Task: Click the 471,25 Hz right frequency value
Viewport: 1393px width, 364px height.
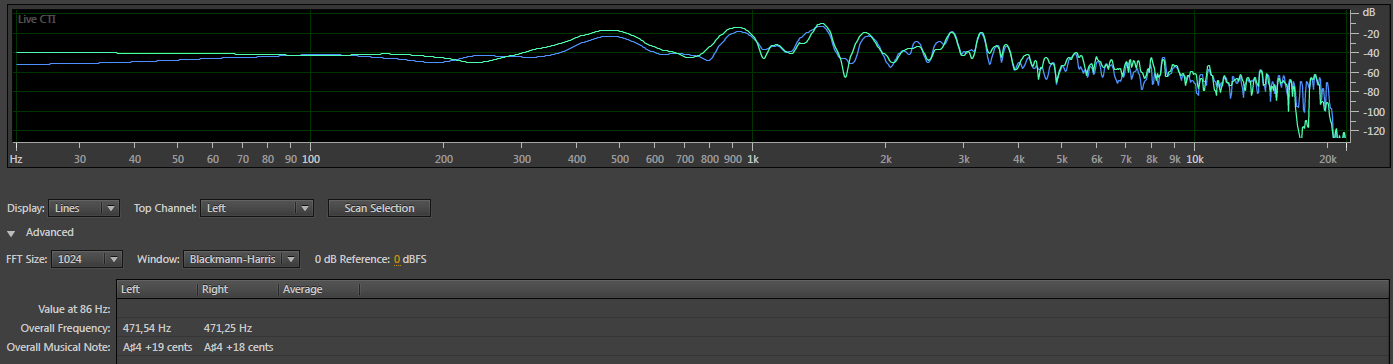Action: (227, 328)
